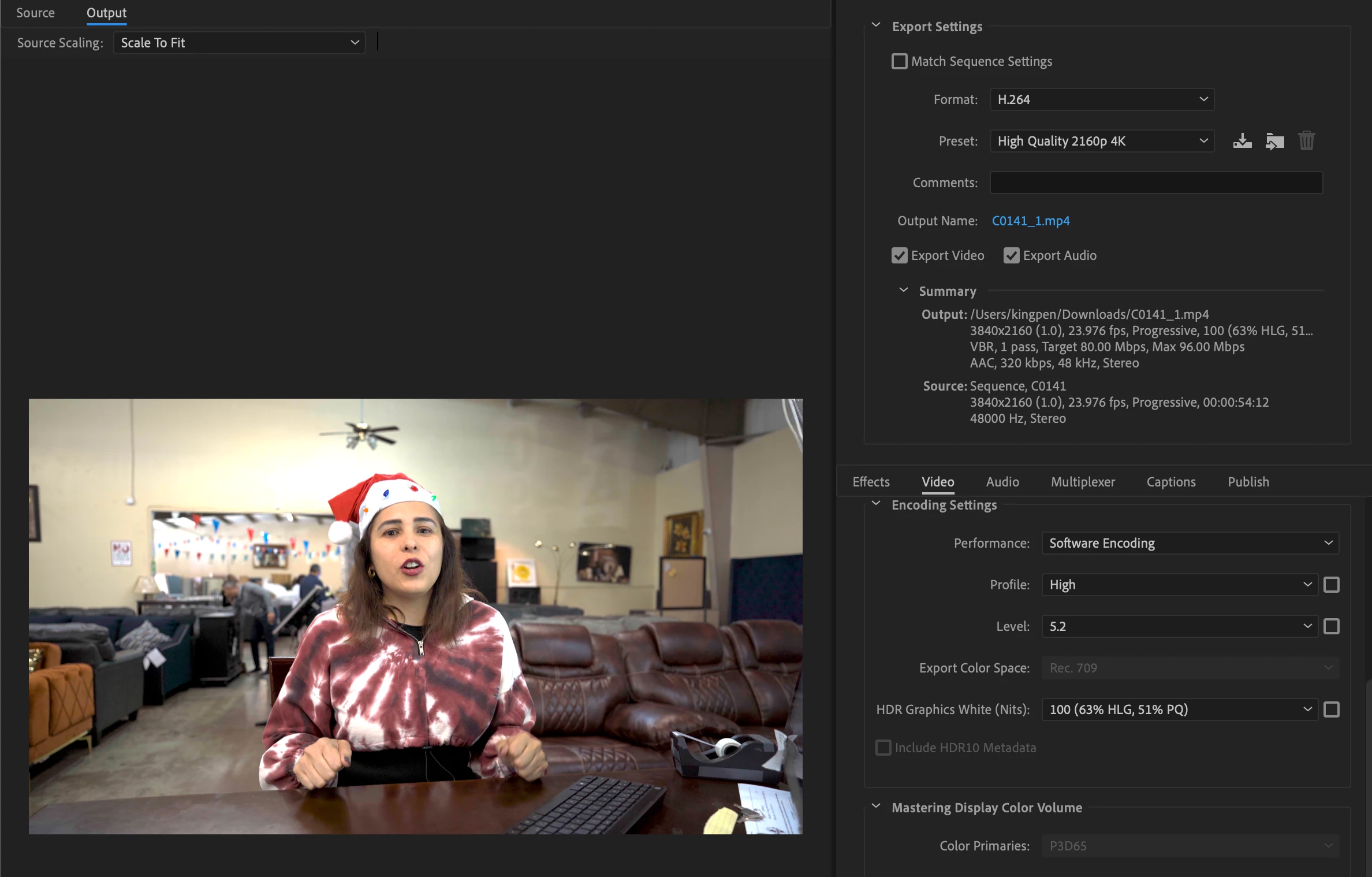This screenshot has width=1372, height=877.
Task: Collapse the Encoding Settings section
Action: click(x=876, y=504)
